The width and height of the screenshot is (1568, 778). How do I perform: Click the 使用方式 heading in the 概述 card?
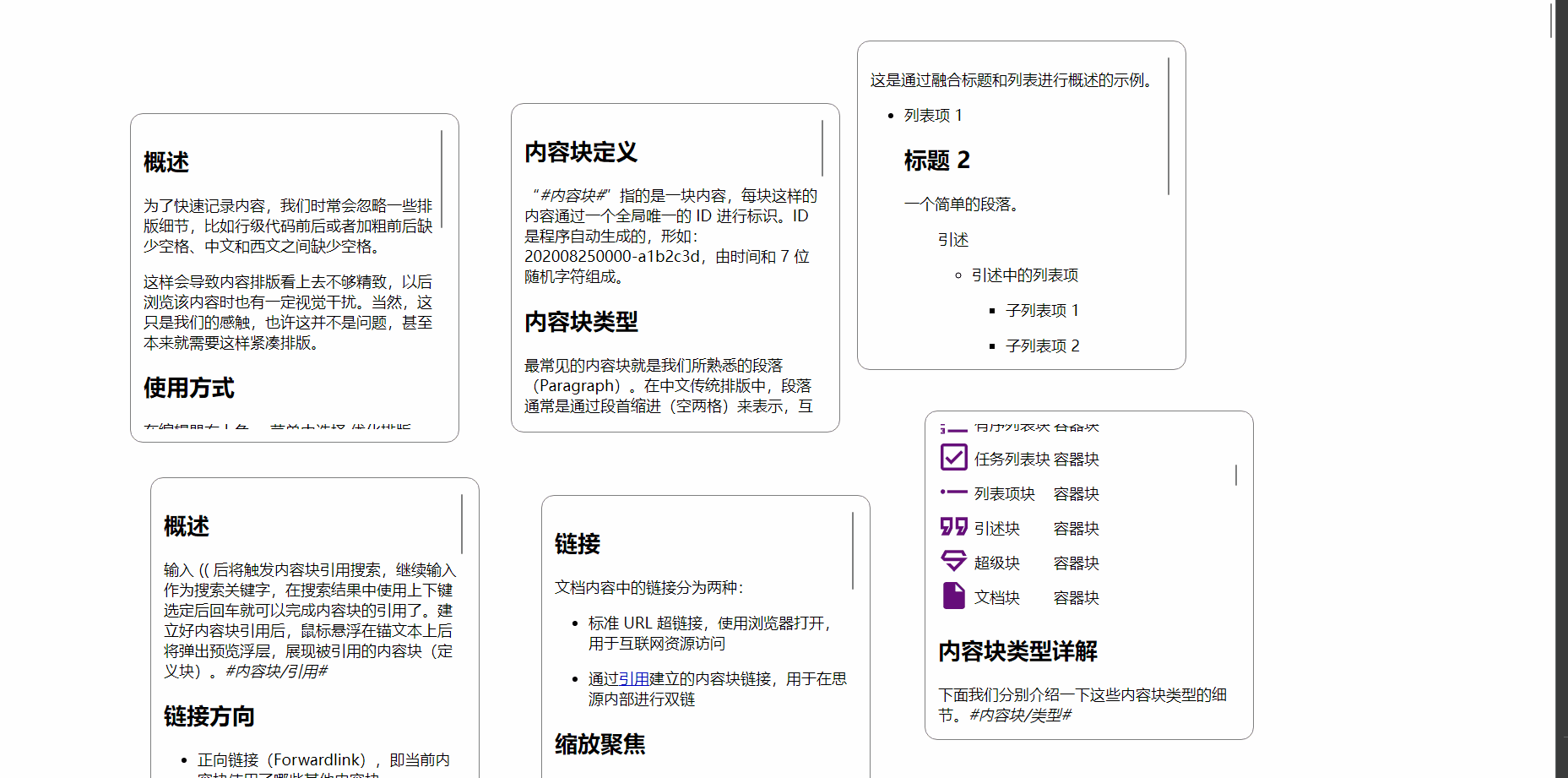[x=189, y=389]
